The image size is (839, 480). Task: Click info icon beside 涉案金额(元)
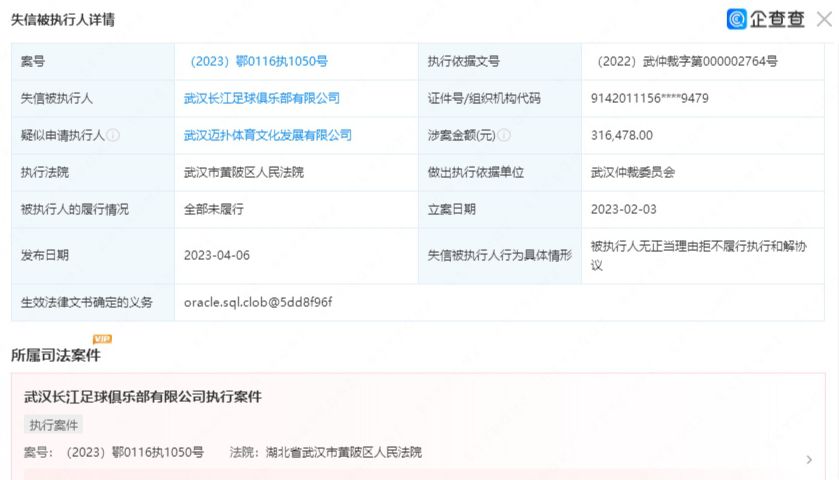[x=504, y=135]
